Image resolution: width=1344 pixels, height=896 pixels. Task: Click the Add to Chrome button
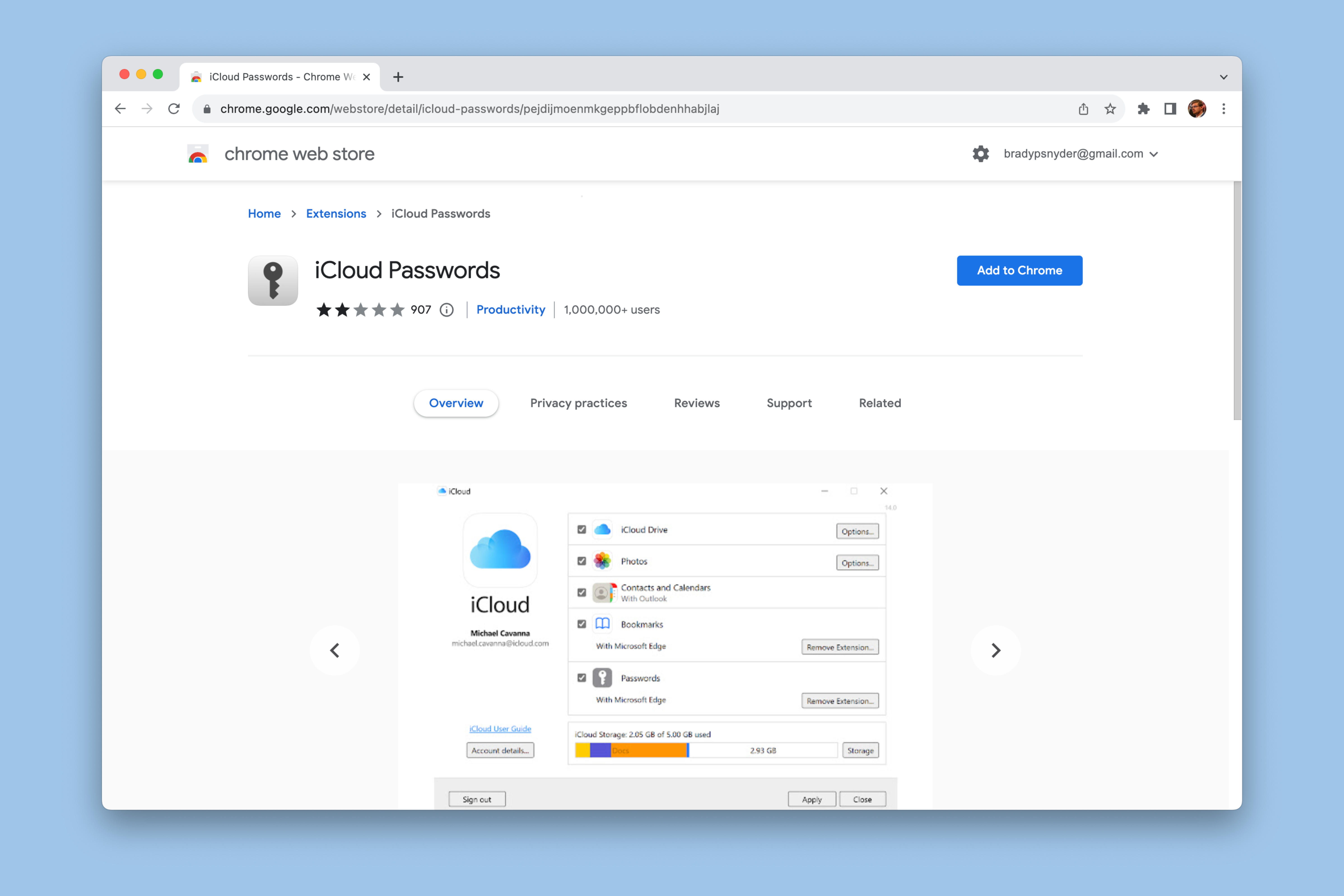1019,270
